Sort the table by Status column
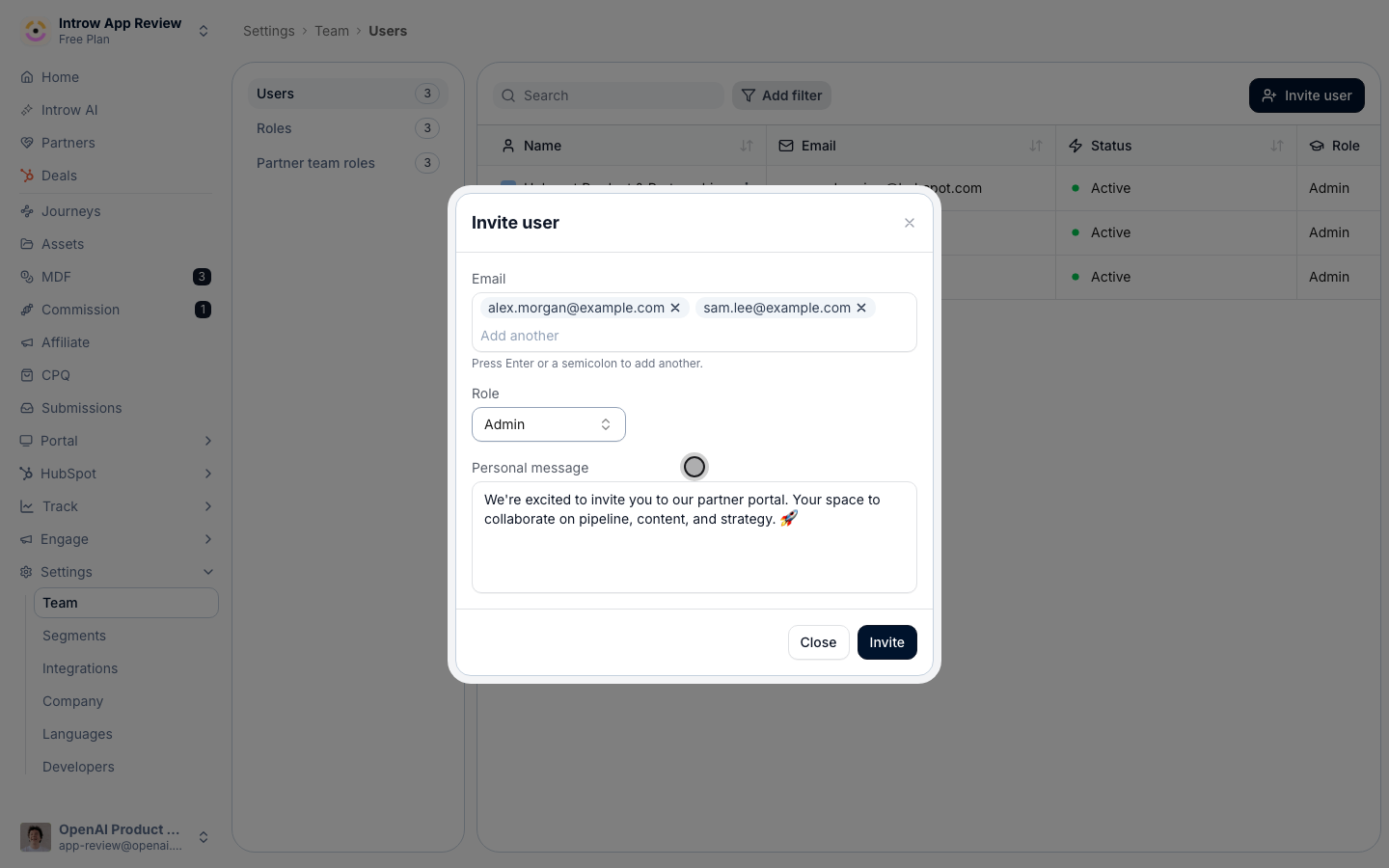The width and height of the screenshot is (1389, 868). tap(1277, 146)
